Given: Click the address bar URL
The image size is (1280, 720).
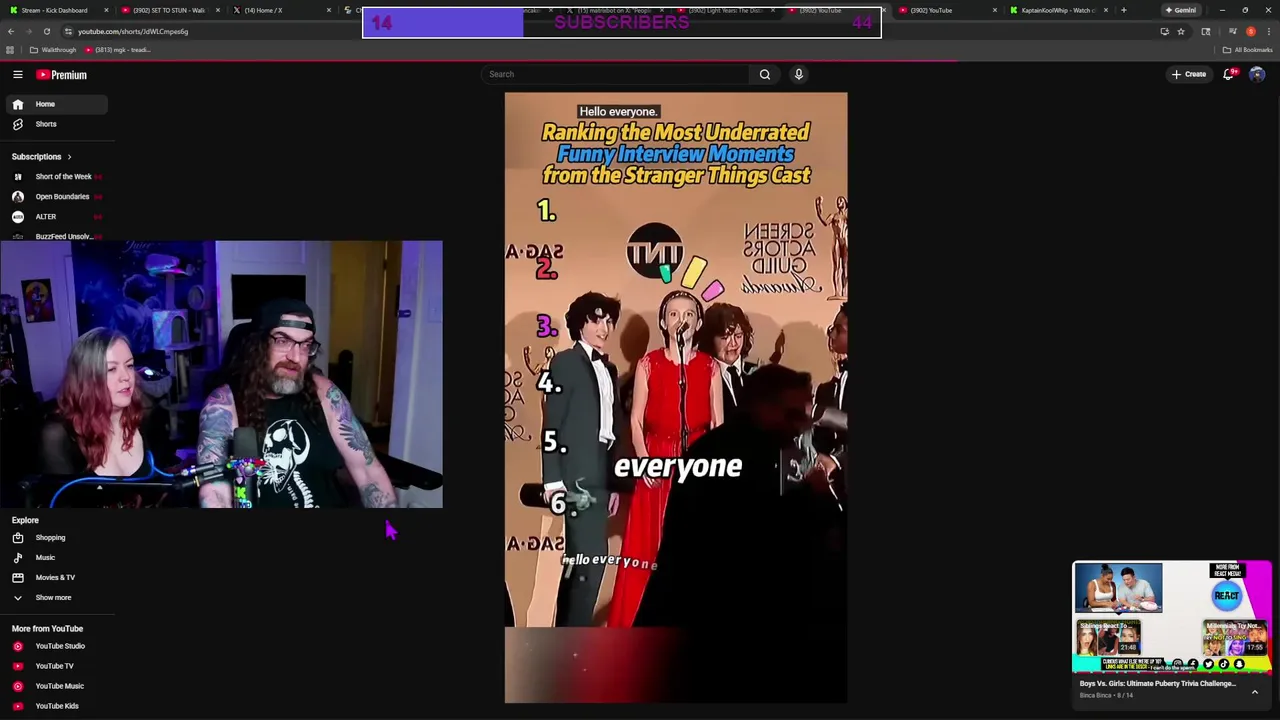Looking at the screenshot, I should (x=133, y=31).
